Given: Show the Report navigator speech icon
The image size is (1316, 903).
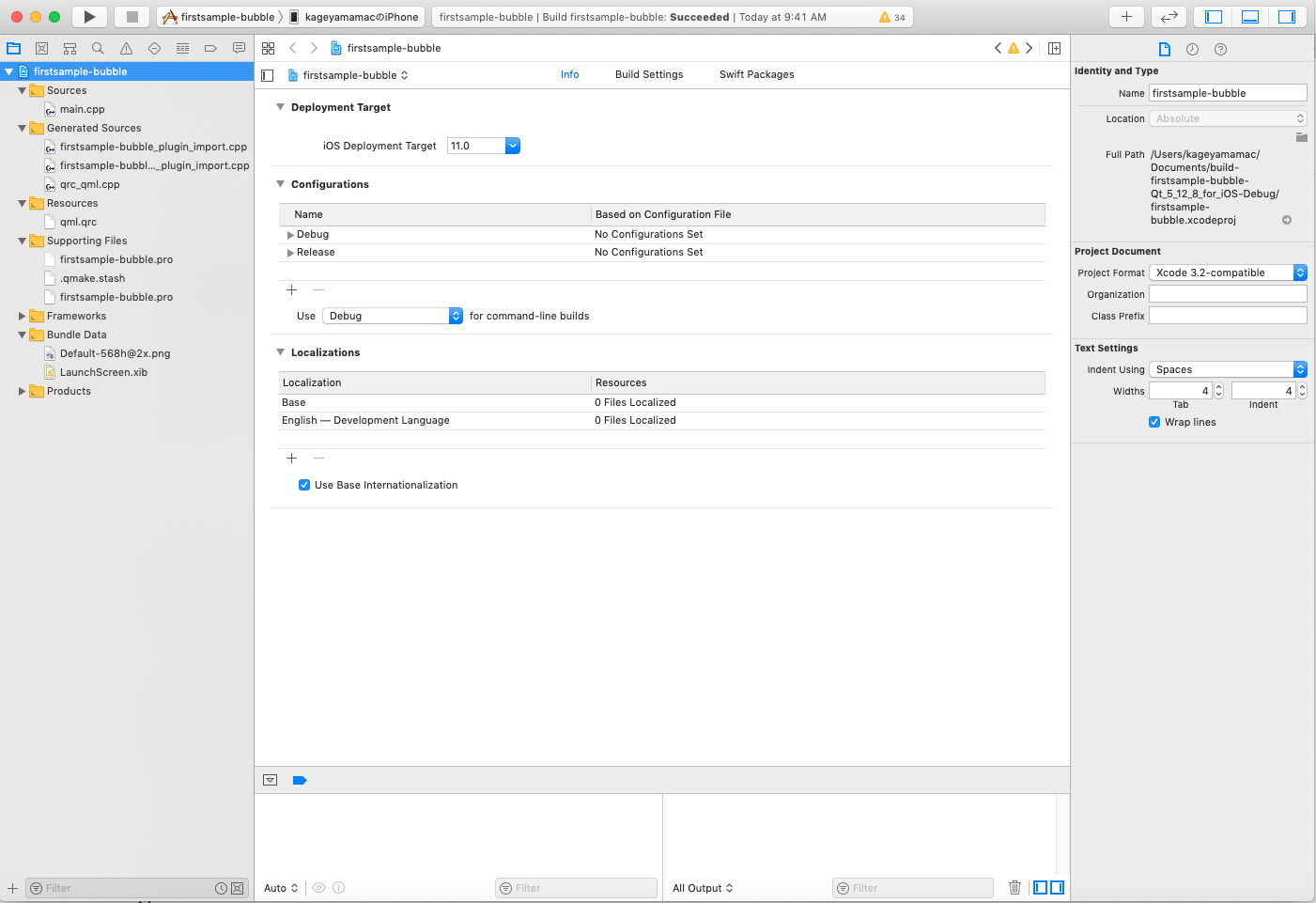Looking at the screenshot, I should click(x=239, y=48).
